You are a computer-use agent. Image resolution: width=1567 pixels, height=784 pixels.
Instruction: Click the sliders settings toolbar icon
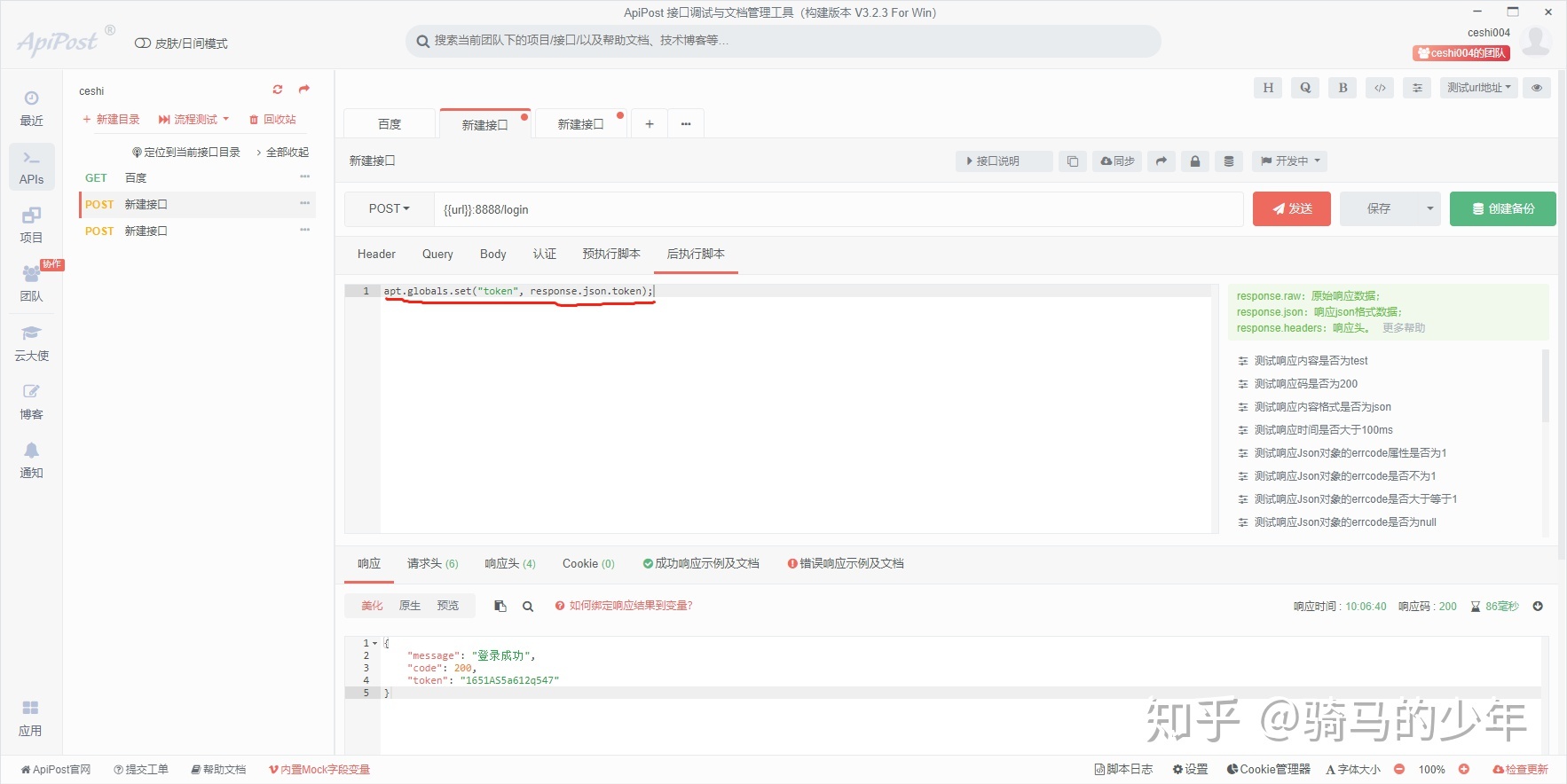tap(1417, 88)
